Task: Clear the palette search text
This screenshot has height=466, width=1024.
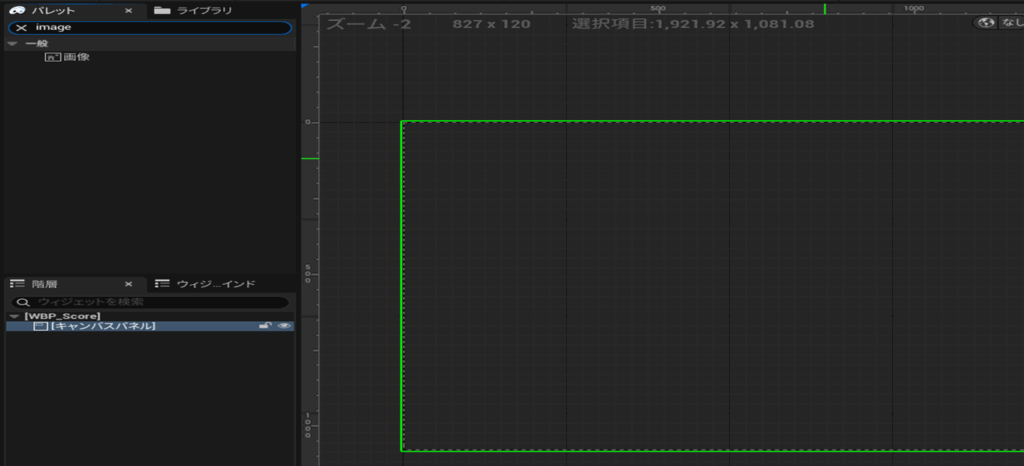Action: pyautogui.click(x=21, y=27)
